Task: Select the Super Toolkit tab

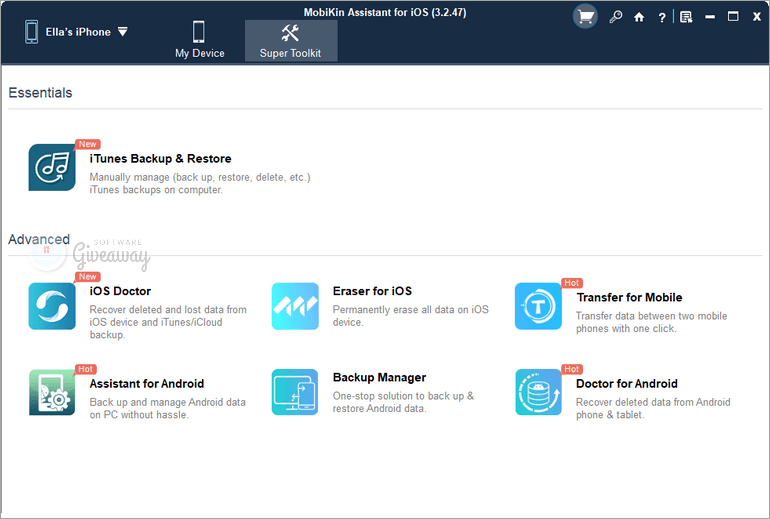Action: tap(291, 40)
